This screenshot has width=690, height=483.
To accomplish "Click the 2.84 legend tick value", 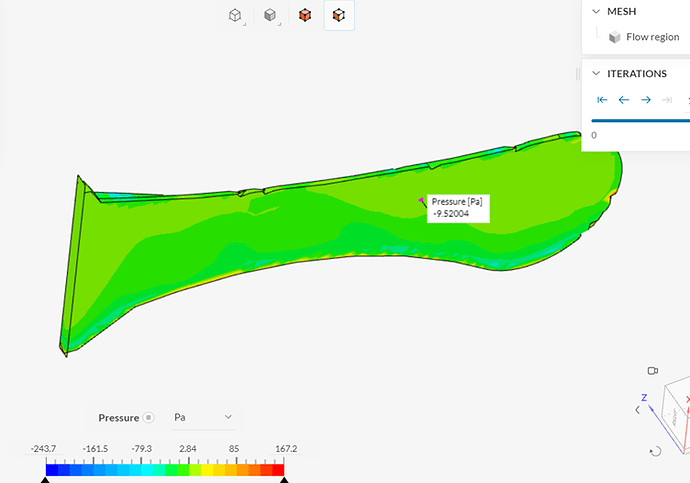I will (x=188, y=449).
